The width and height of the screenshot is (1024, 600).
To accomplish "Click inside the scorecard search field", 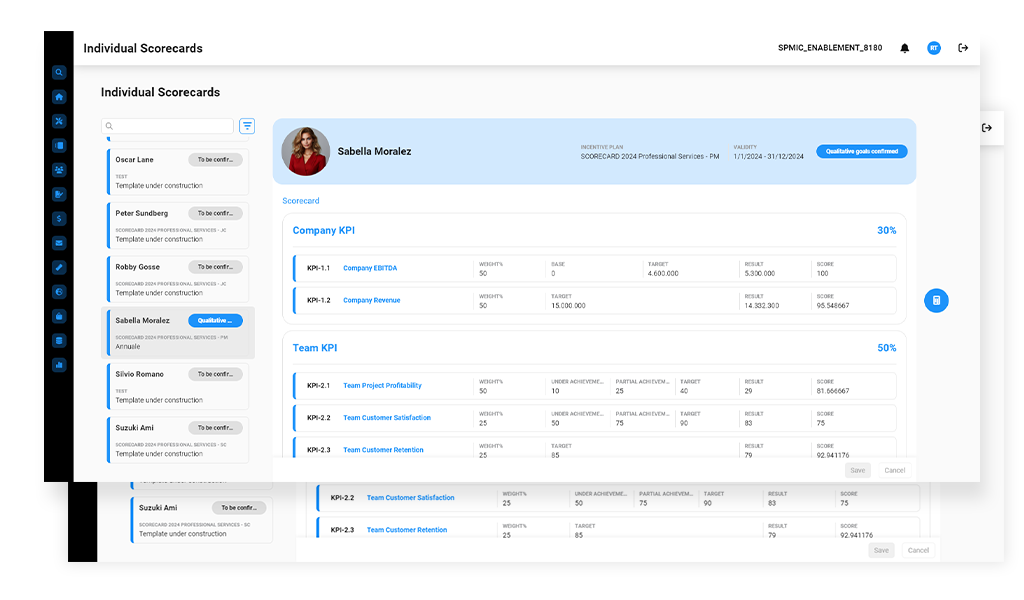I will (x=172, y=126).
